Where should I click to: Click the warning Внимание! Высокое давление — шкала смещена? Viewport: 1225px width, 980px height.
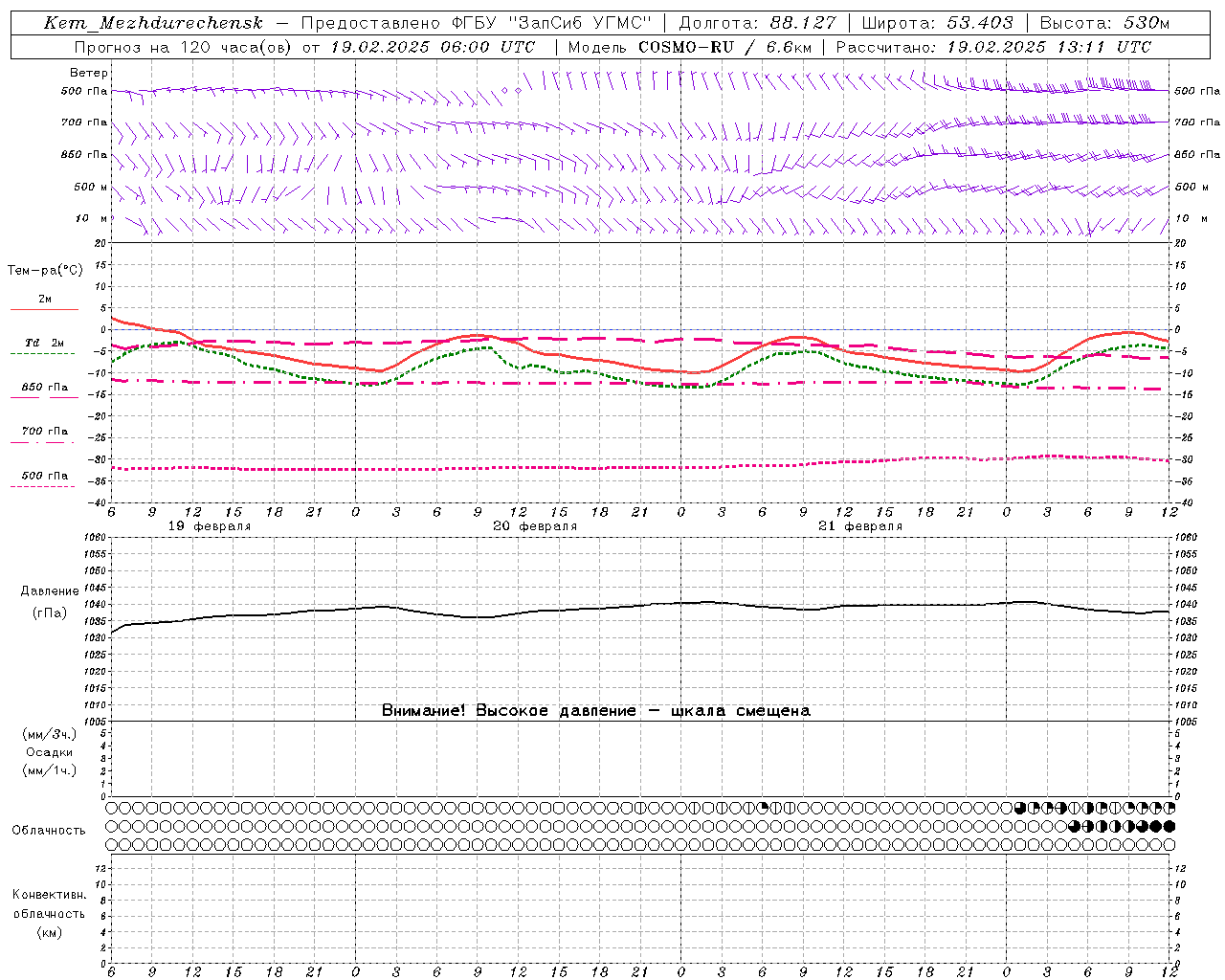pyautogui.click(x=596, y=710)
